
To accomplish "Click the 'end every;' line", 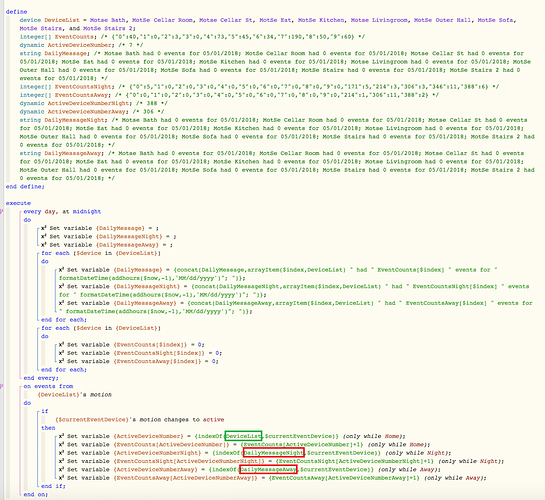I will (41, 378).
